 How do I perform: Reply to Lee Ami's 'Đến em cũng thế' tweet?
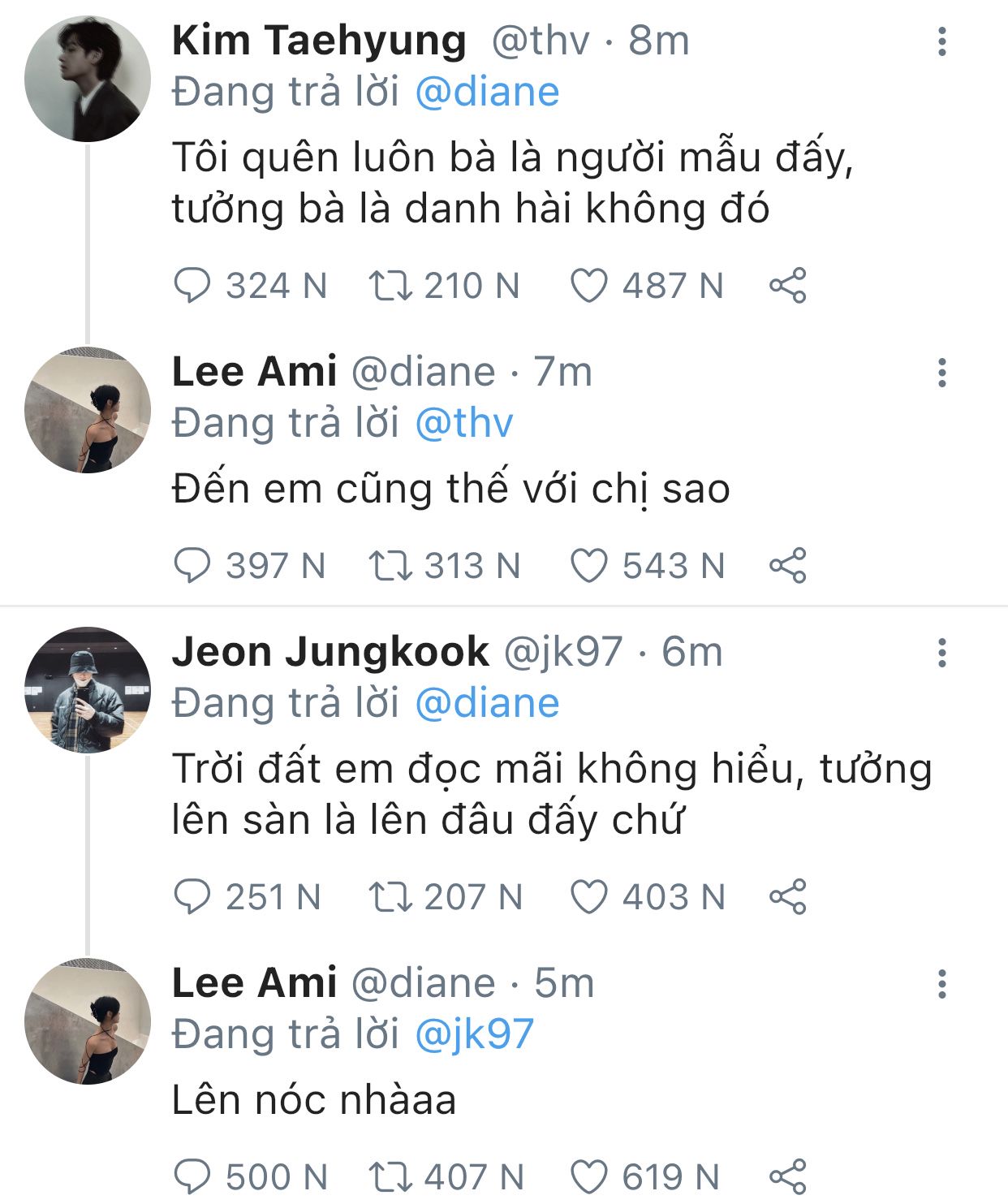[192, 566]
